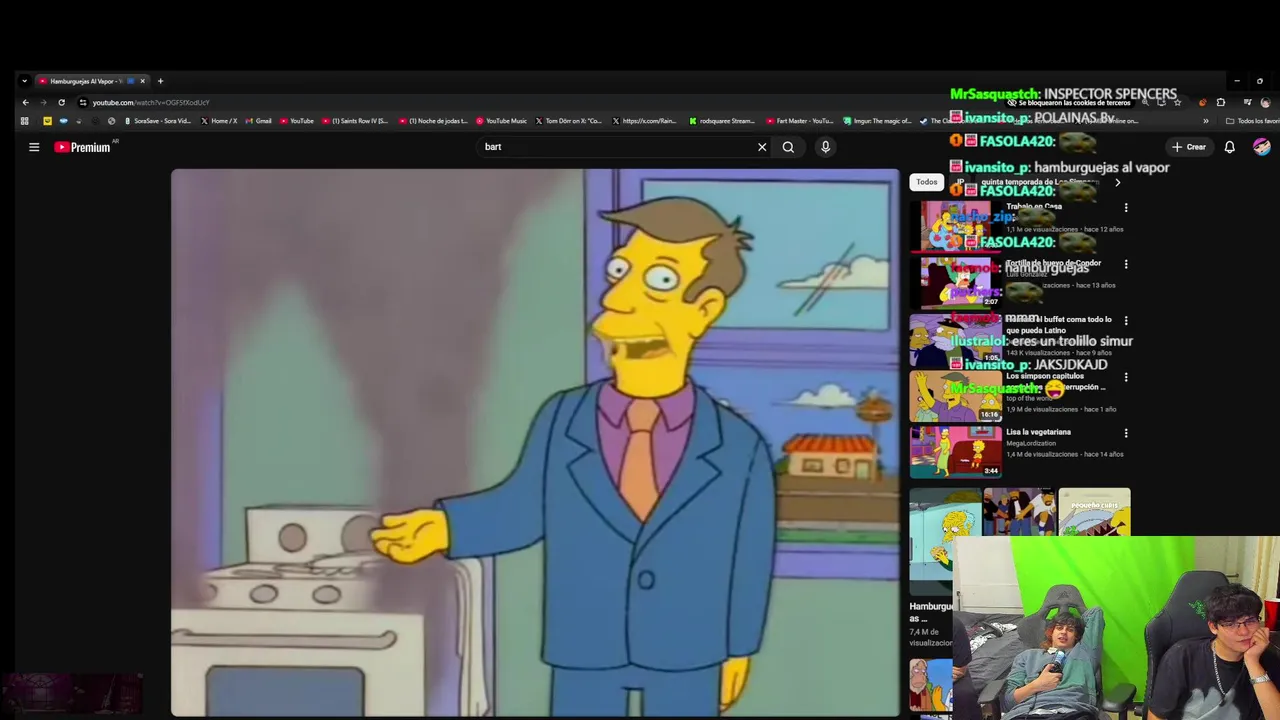Expand the bookmarks overflow chevron
1280x720 pixels.
pyautogui.click(x=1205, y=121)
